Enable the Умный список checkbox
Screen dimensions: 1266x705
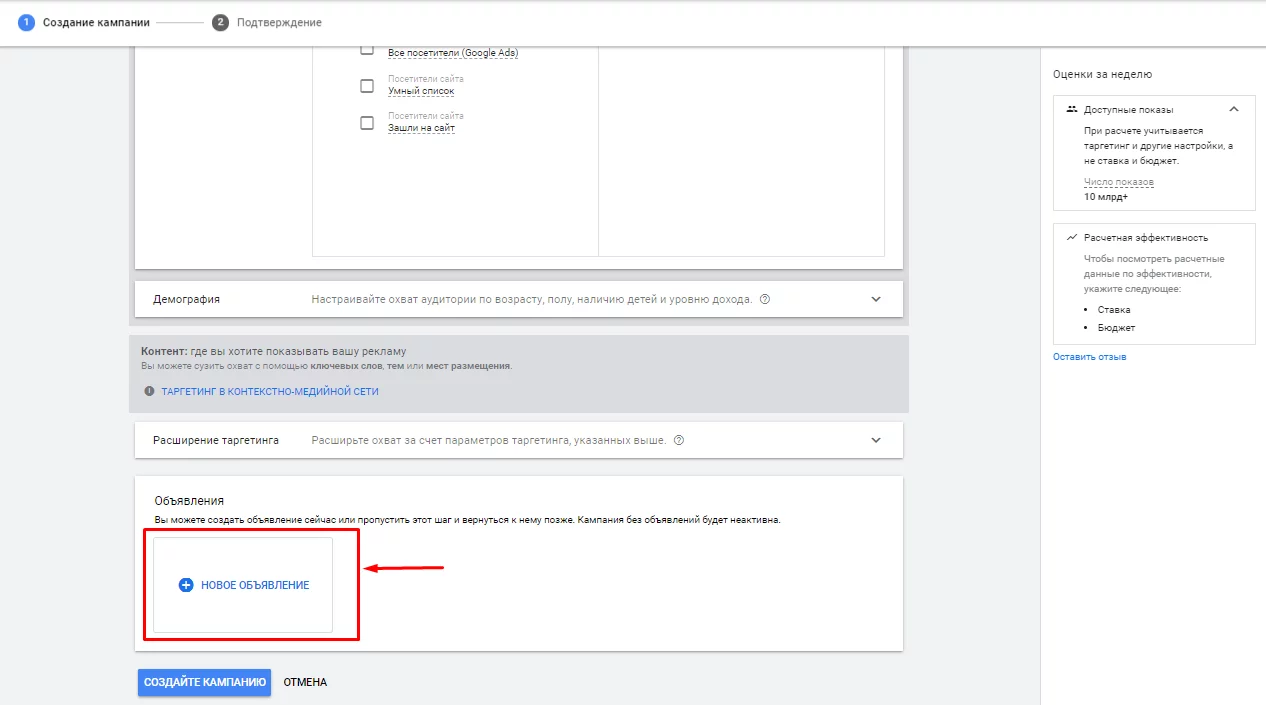[367, 86]
